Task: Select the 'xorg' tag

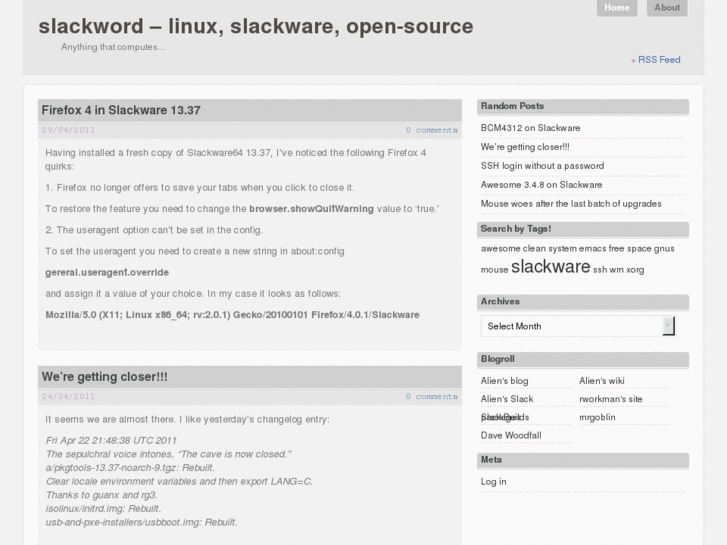Action: click(x=635, y=270)
